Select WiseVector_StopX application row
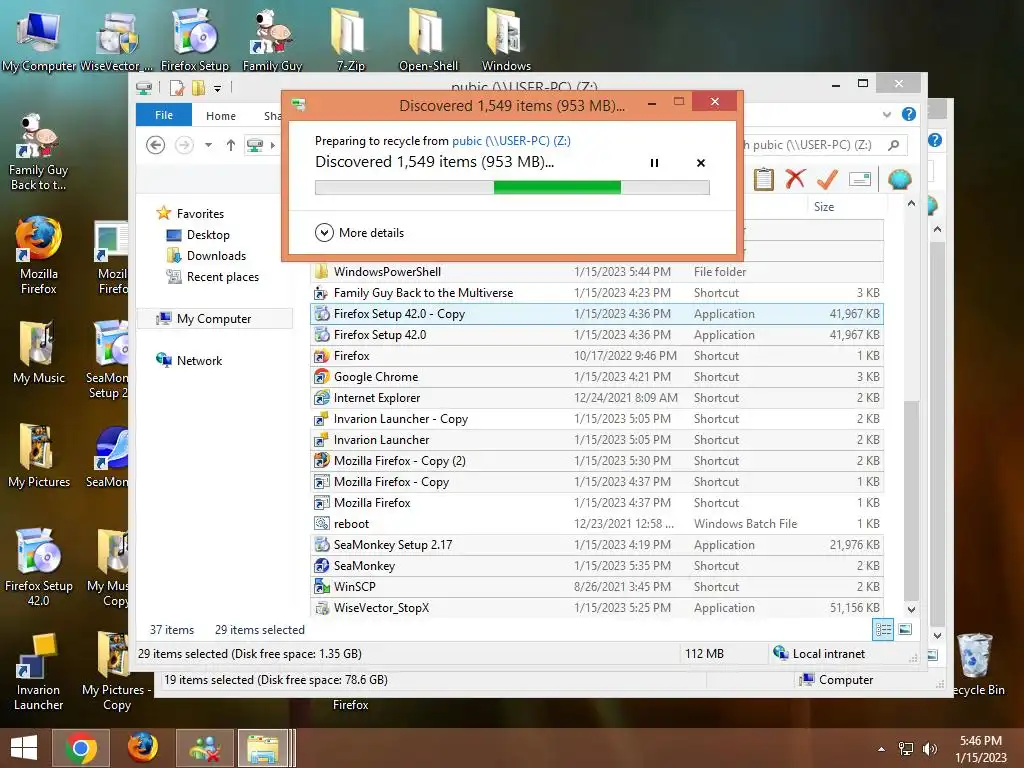This screenshot has width=1024, height=768. point(597,607)
